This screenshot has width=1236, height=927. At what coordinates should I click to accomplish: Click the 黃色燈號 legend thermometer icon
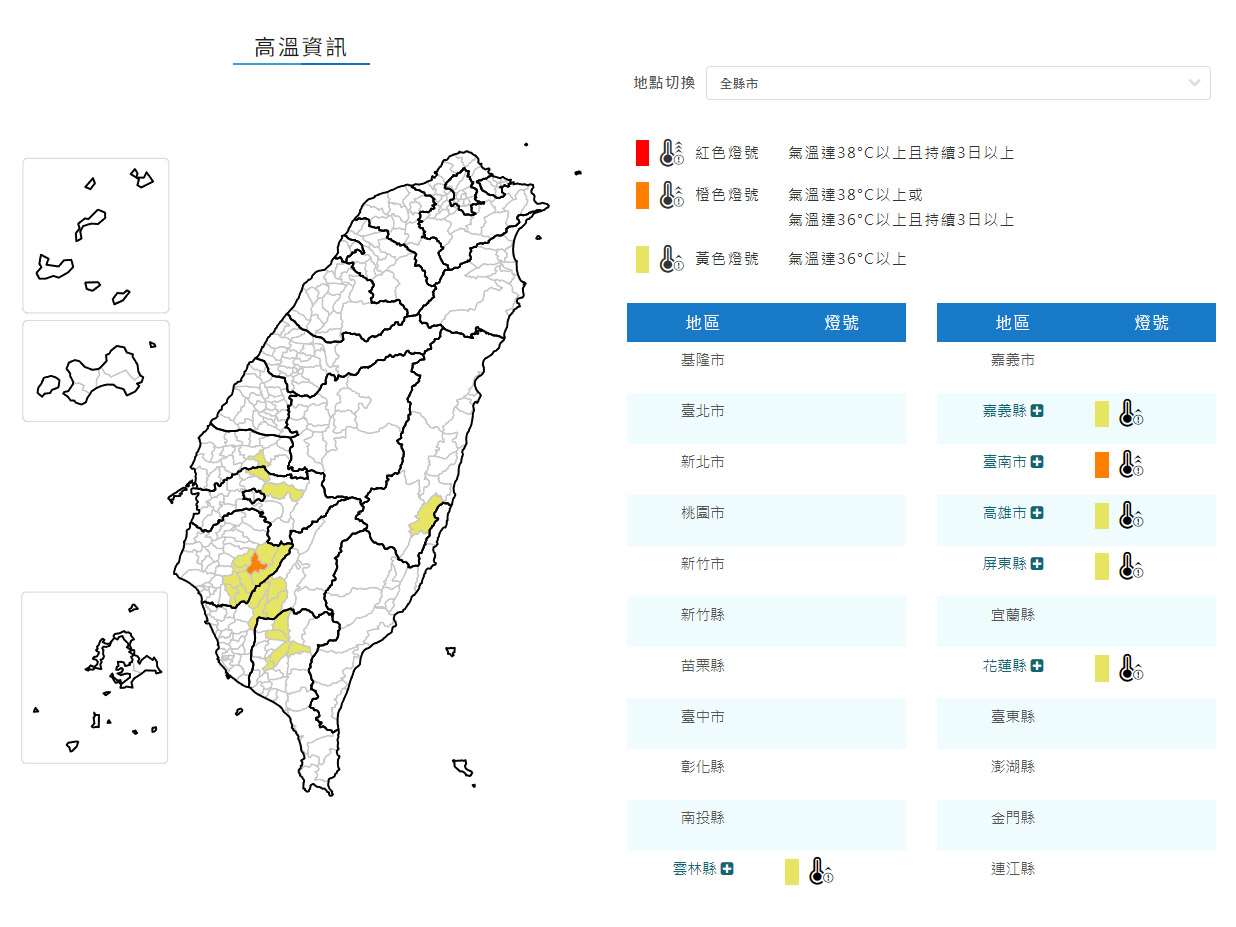click(x=672, y=259)
